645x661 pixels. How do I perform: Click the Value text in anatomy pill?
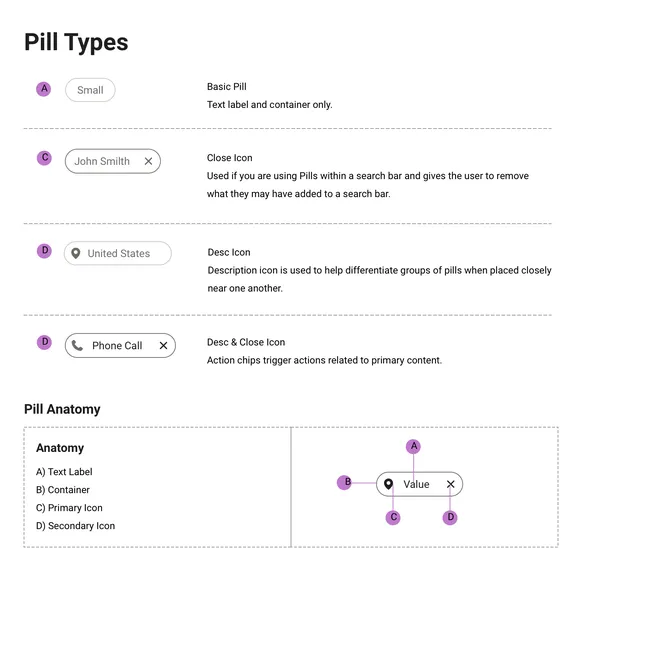(x=417, y=484)
